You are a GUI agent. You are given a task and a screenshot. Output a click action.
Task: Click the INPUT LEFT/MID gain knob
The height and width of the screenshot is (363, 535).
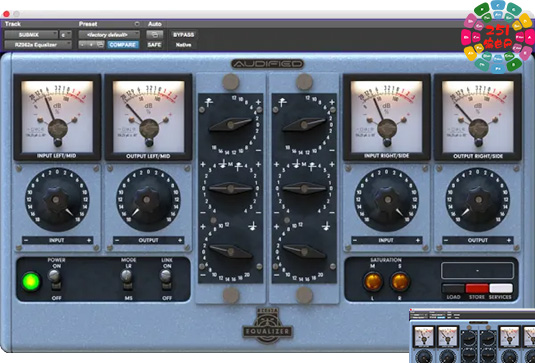(x=57, y=200)
